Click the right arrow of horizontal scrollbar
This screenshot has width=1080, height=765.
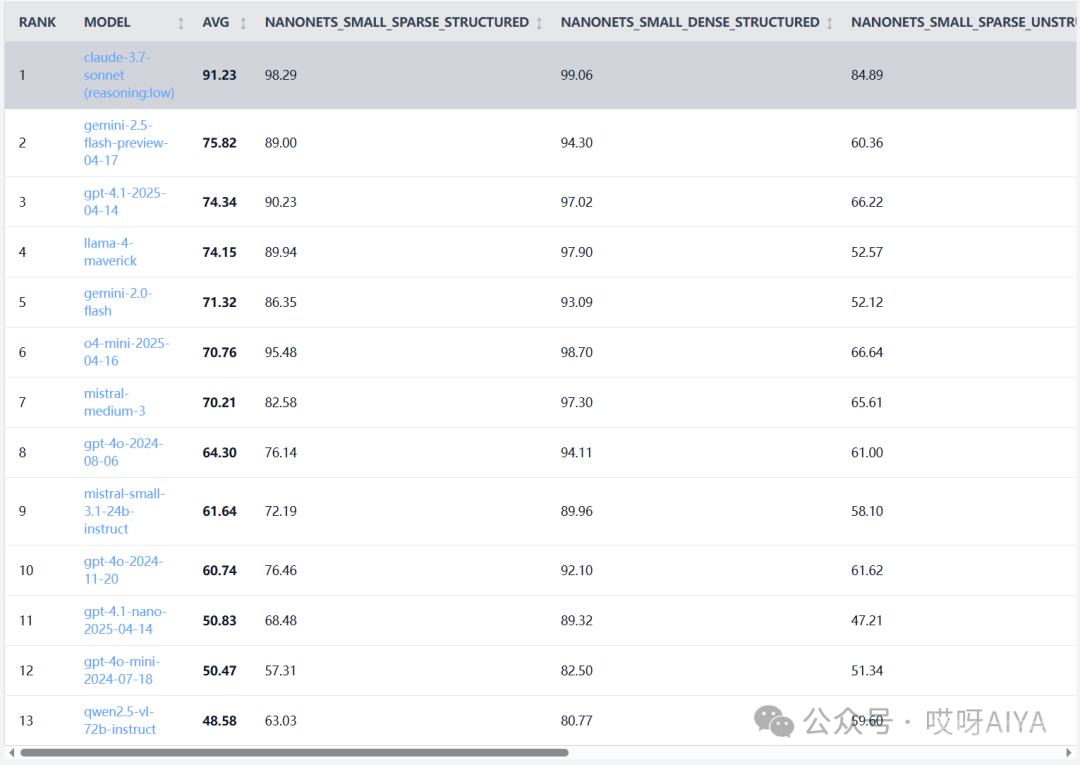click(x=1069, y=753)
